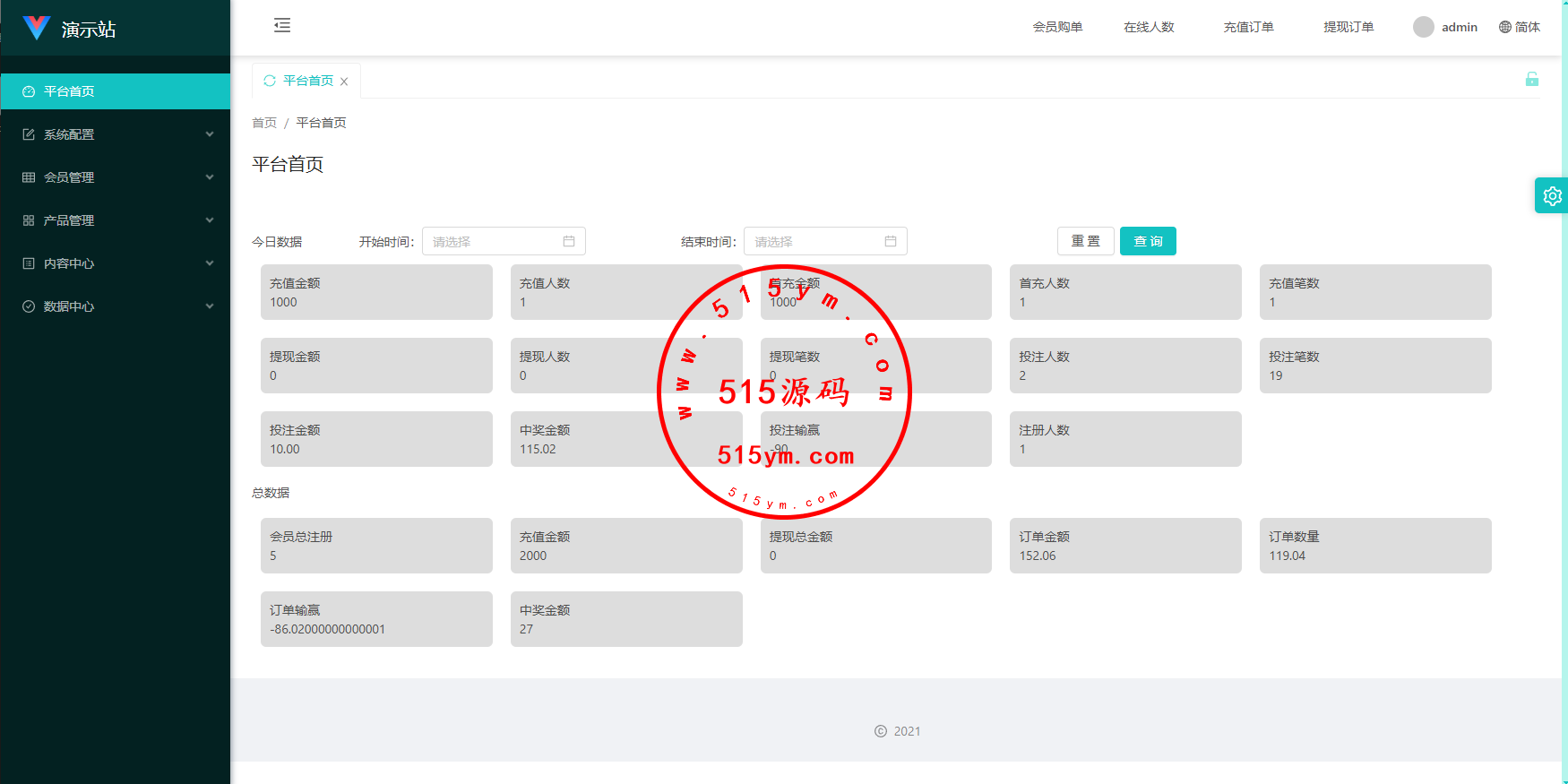This screenshot has width=1568, height=784.
Task: Click 首页 breadcrumb link
Action: click(x=264, y=123)
